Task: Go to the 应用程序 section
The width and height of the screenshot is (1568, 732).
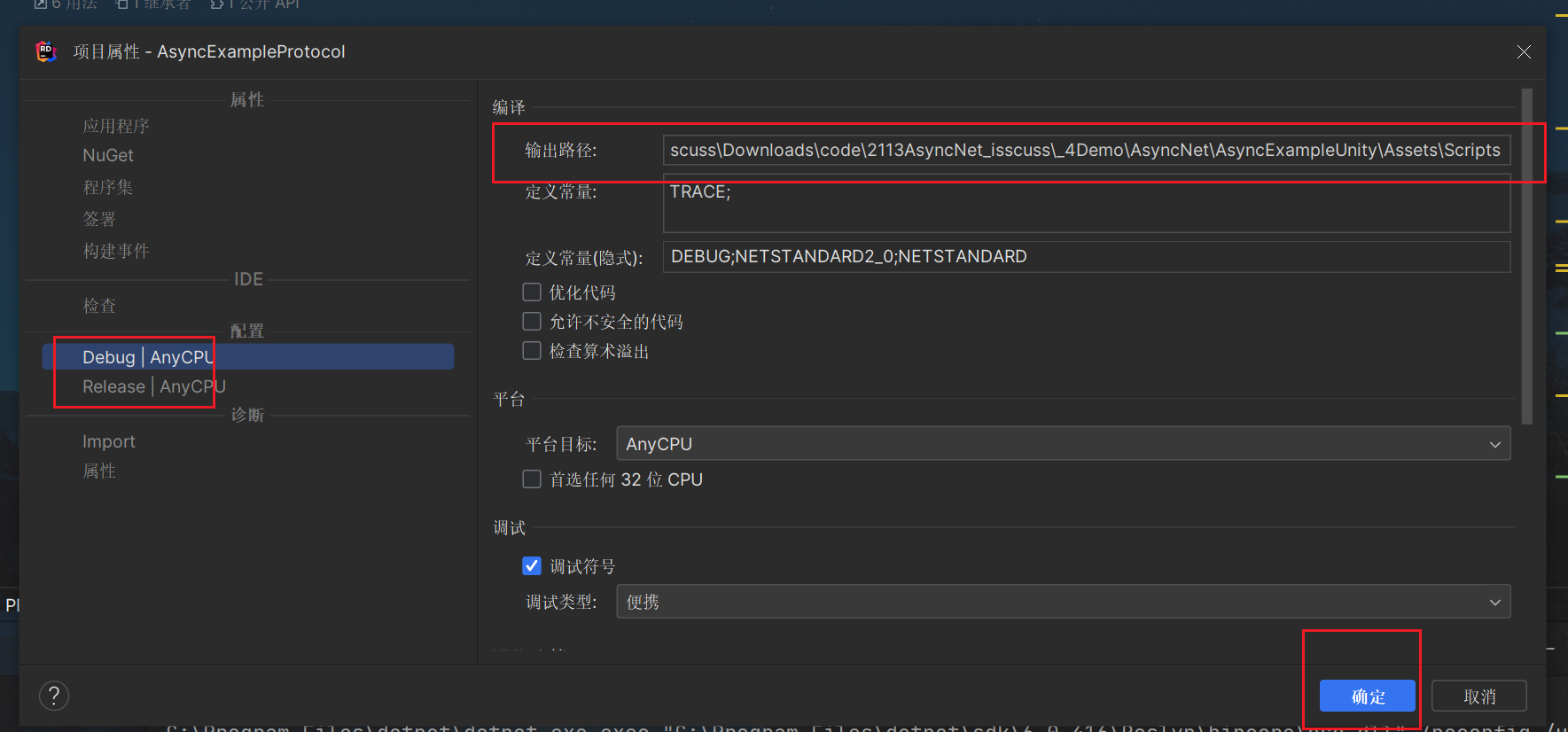Action: coord(116,126)
